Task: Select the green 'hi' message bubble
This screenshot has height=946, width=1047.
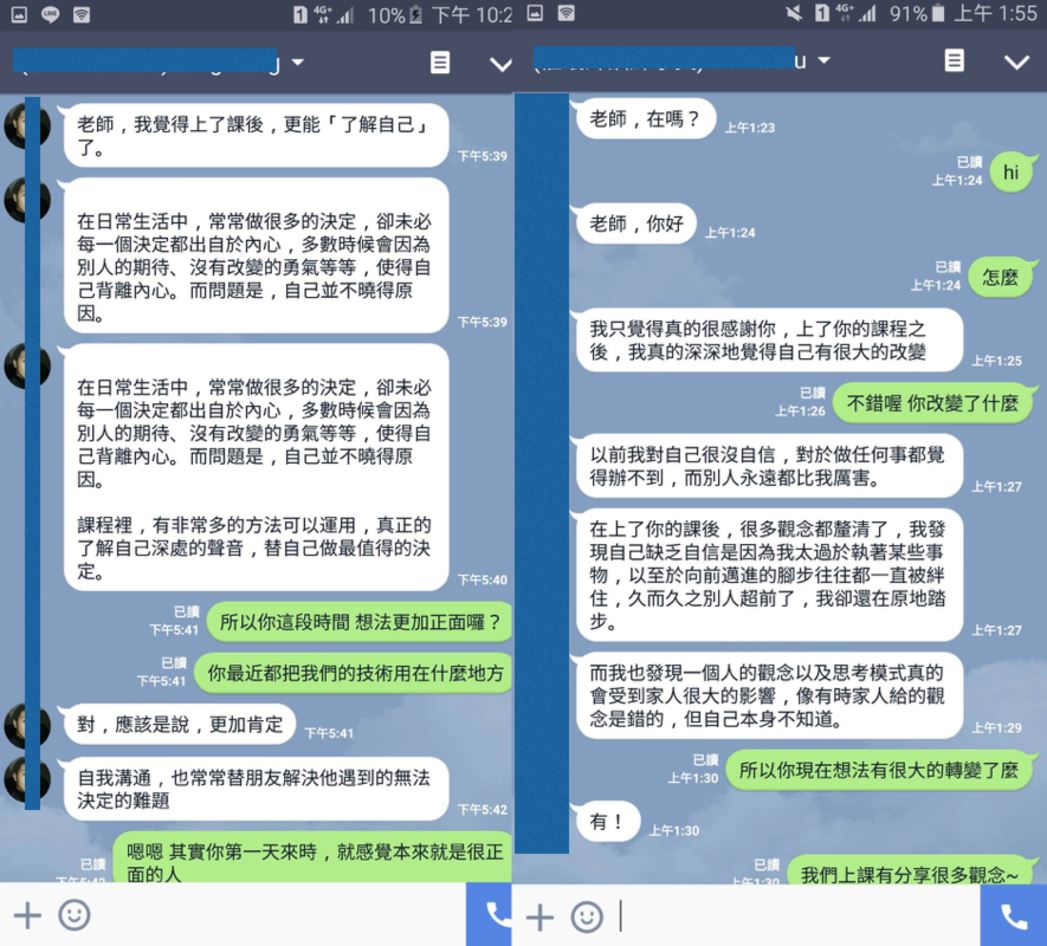Action: point(1011,173)
